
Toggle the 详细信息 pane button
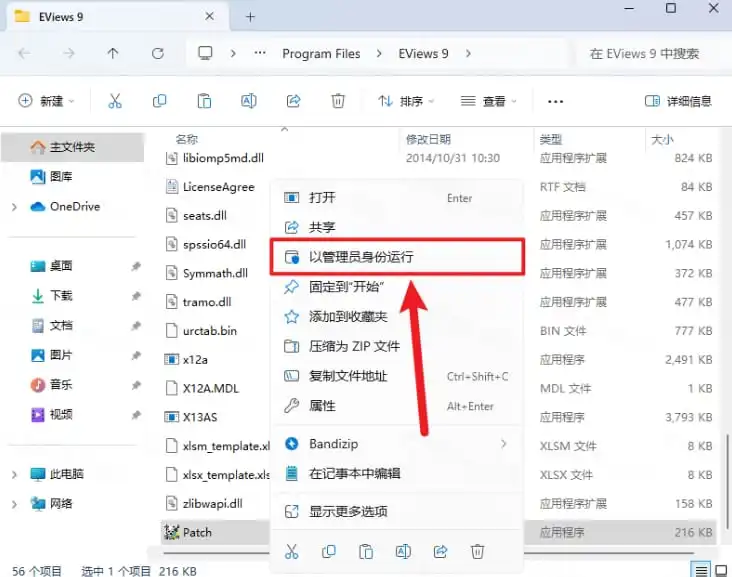pos(678,101)
